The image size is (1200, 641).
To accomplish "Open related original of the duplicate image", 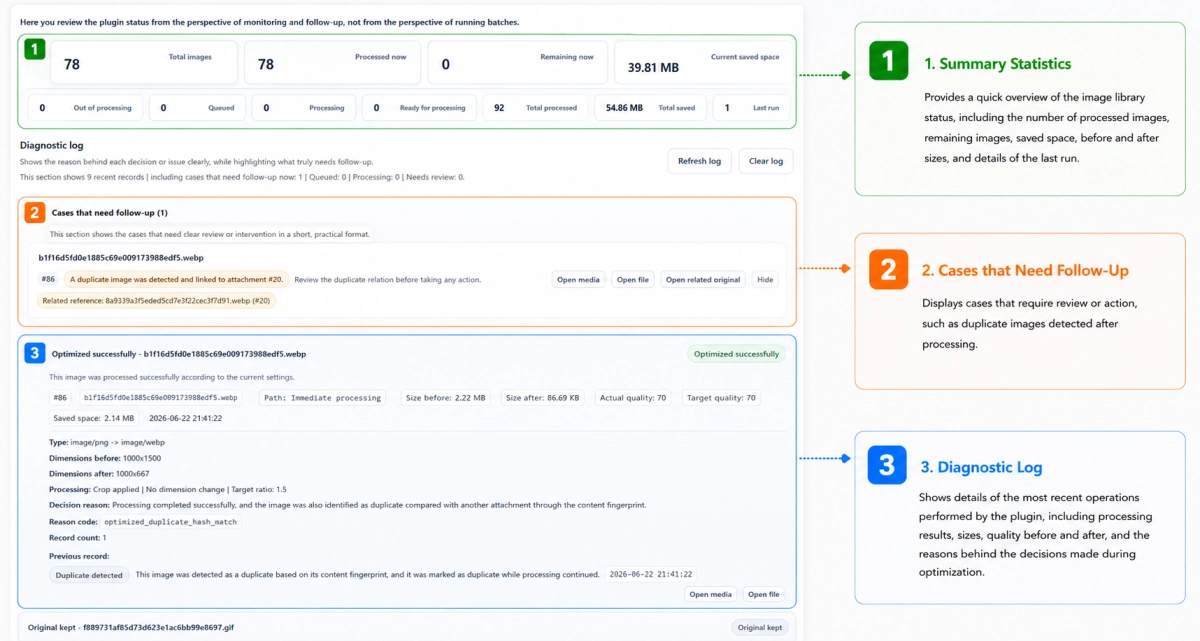I will pos(703,280).
